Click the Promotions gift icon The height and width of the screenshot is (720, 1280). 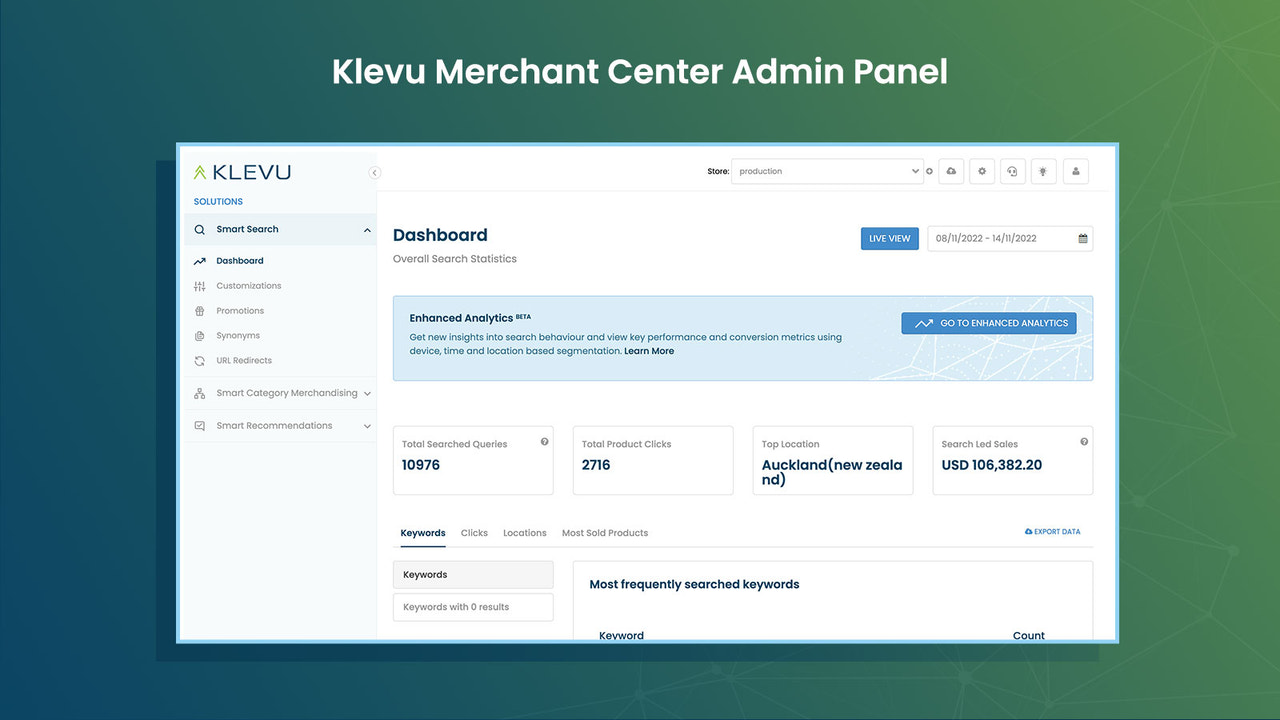click(x=199, y=310)
